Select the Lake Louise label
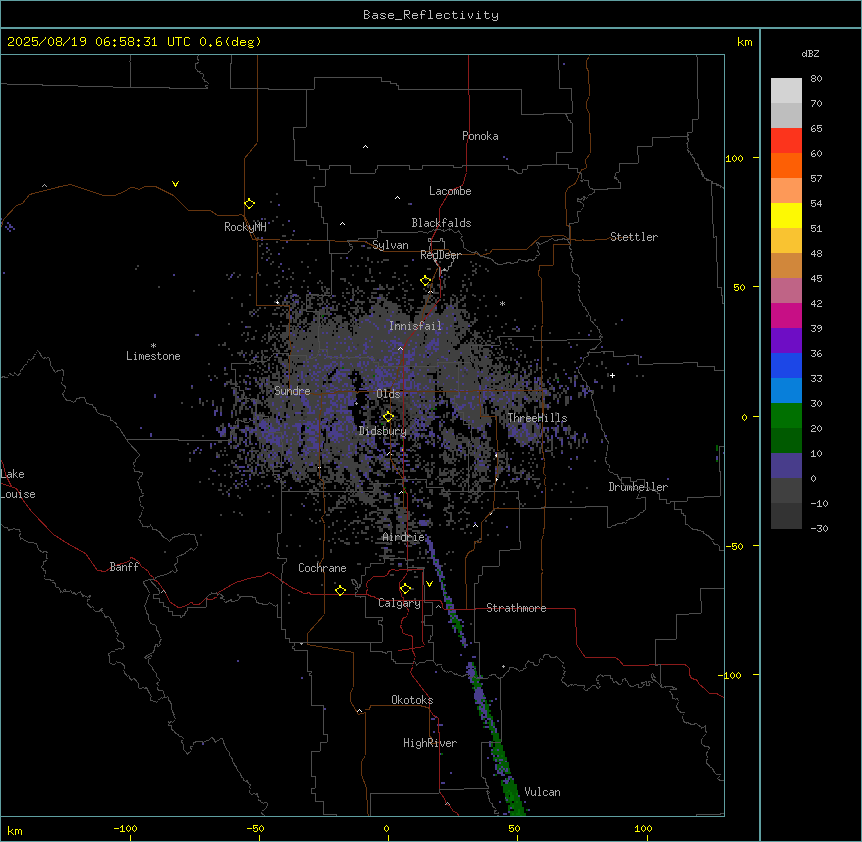The image size is (862, 842). tap(18, 484)
